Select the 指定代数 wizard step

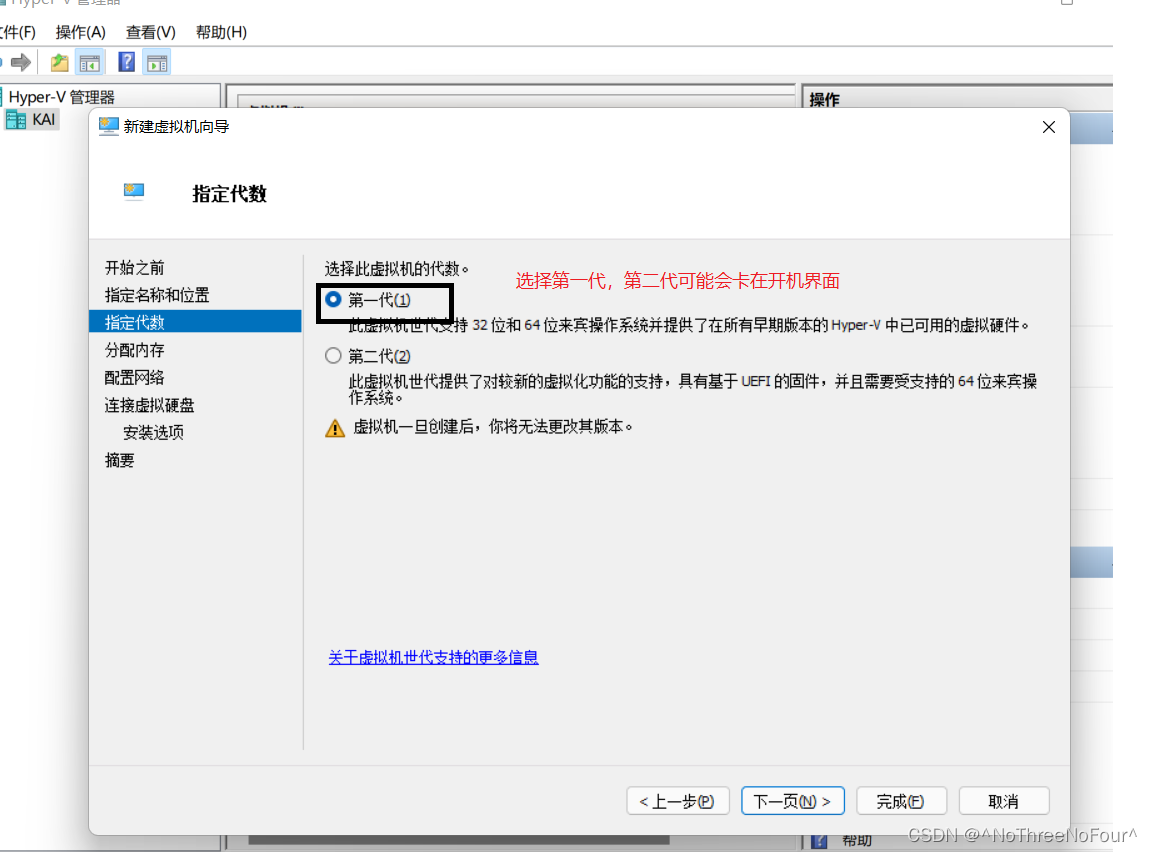[195, 322]
